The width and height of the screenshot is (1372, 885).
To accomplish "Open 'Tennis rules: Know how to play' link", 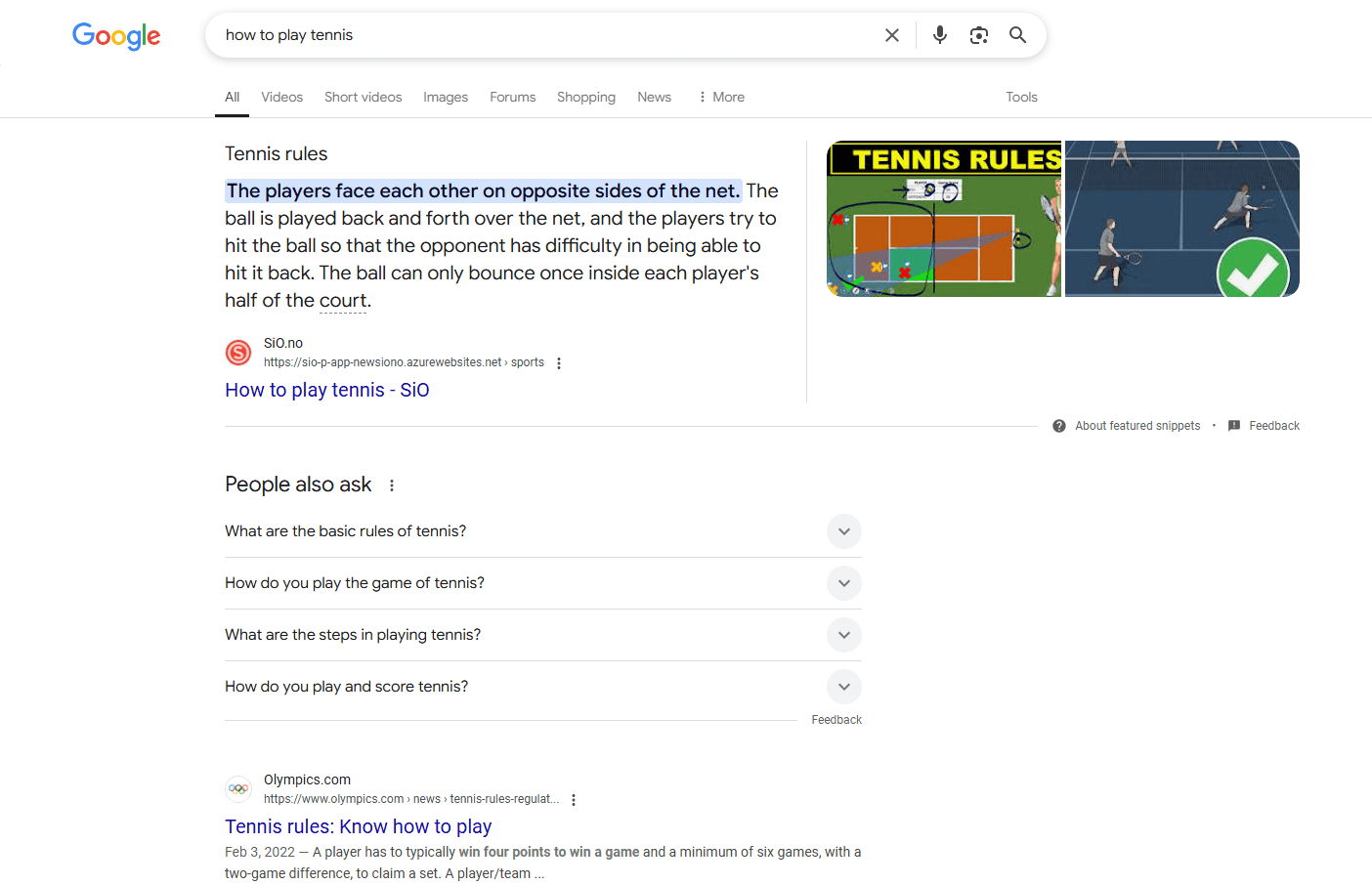I will click(358, 826).
